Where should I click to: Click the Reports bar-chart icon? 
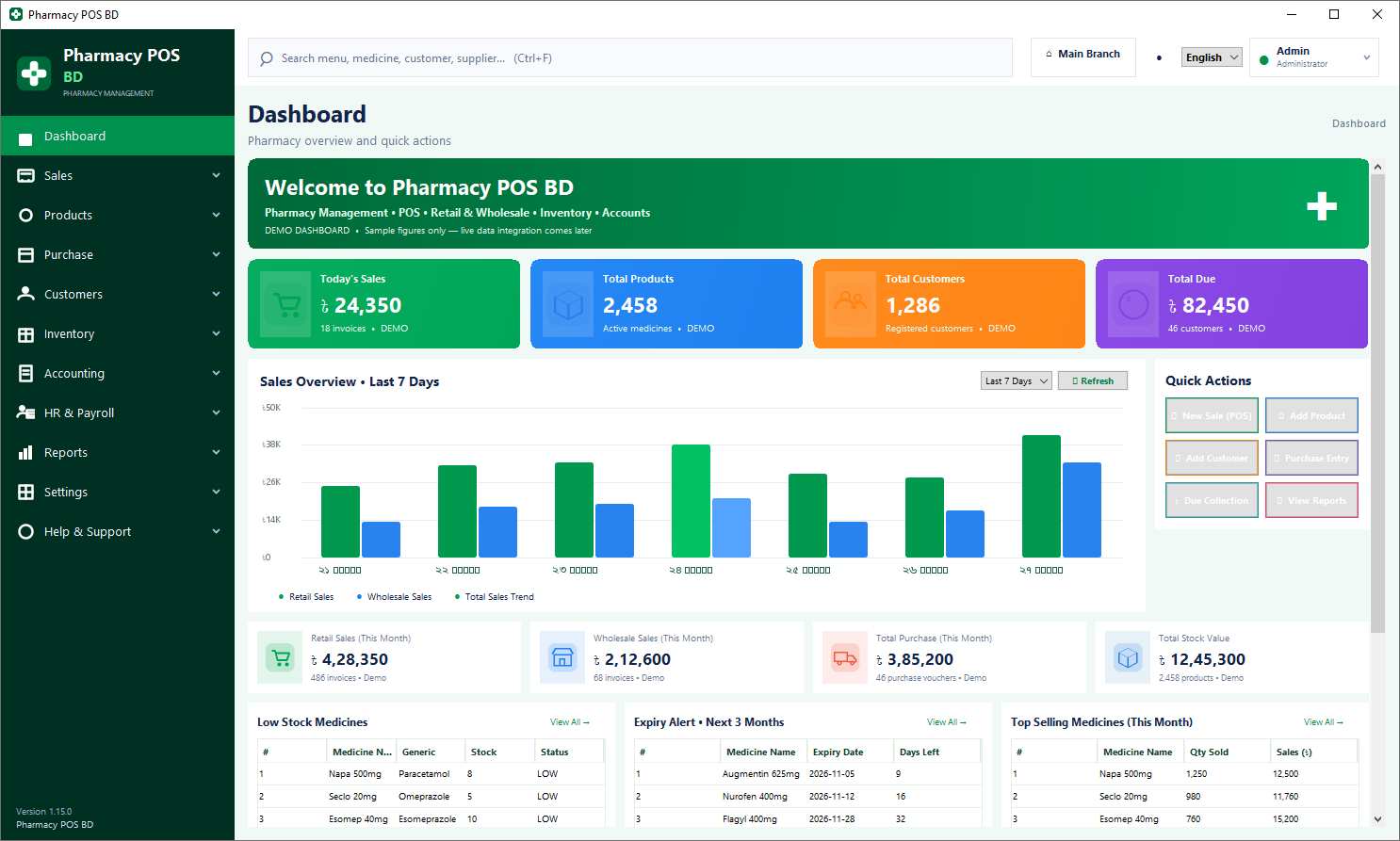pyautogui.click(x=25, y=452)
